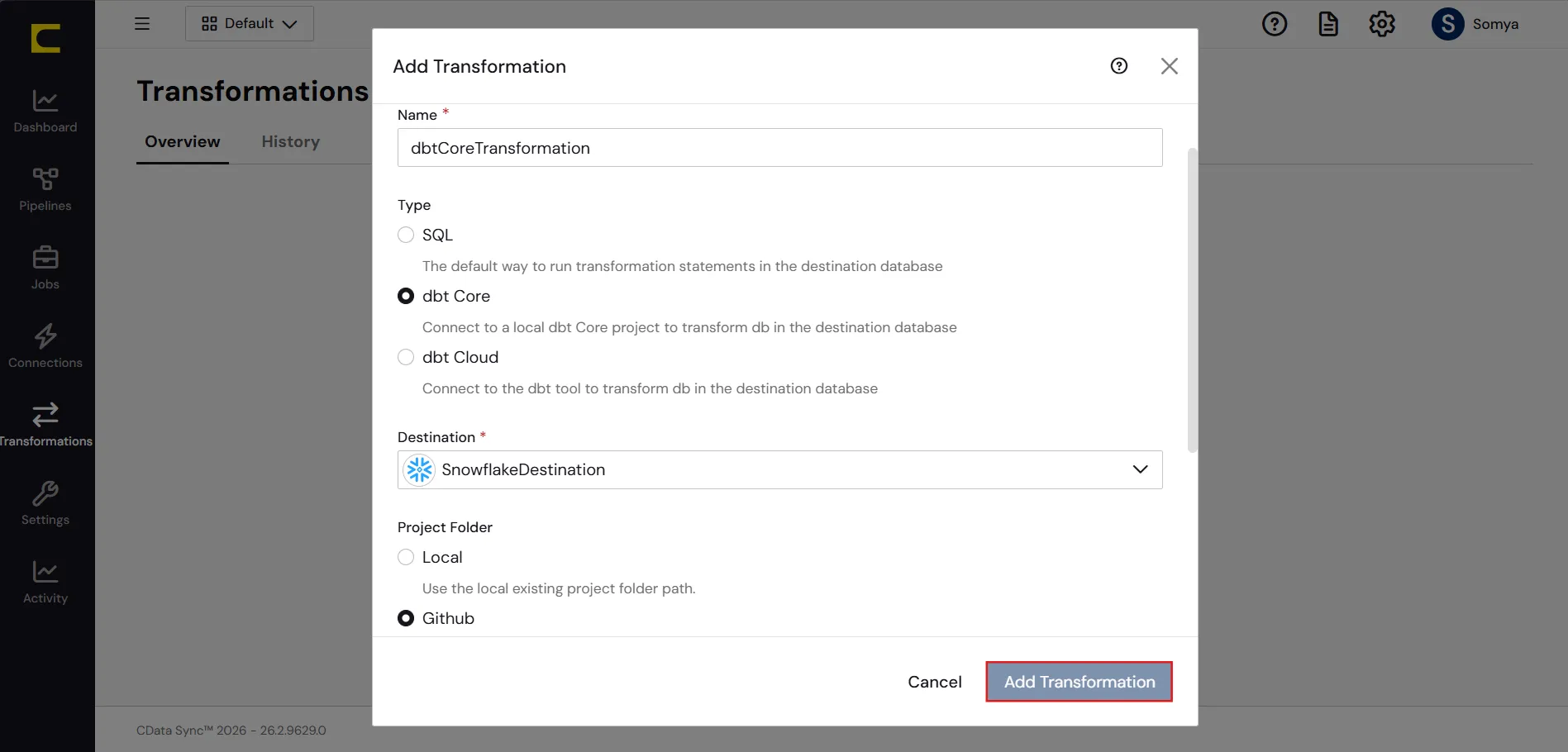Screen dimensions: 1568x752
Task: Click Cancel in the dialog
Action: click(935, 682)
